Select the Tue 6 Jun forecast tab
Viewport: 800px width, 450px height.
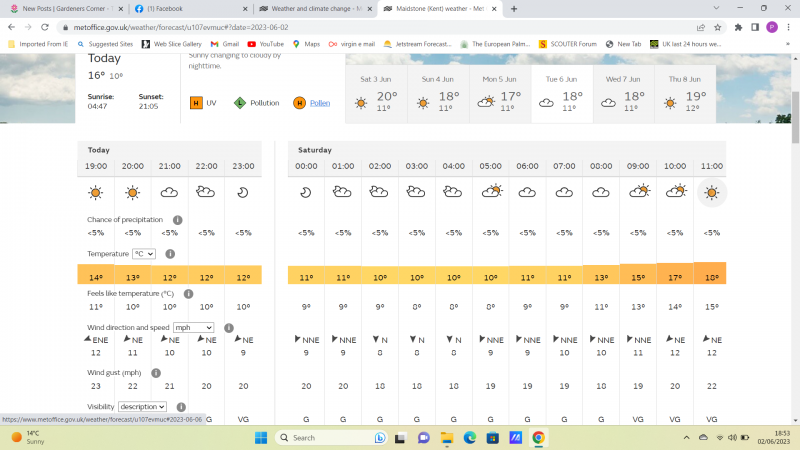click(562, 94)
